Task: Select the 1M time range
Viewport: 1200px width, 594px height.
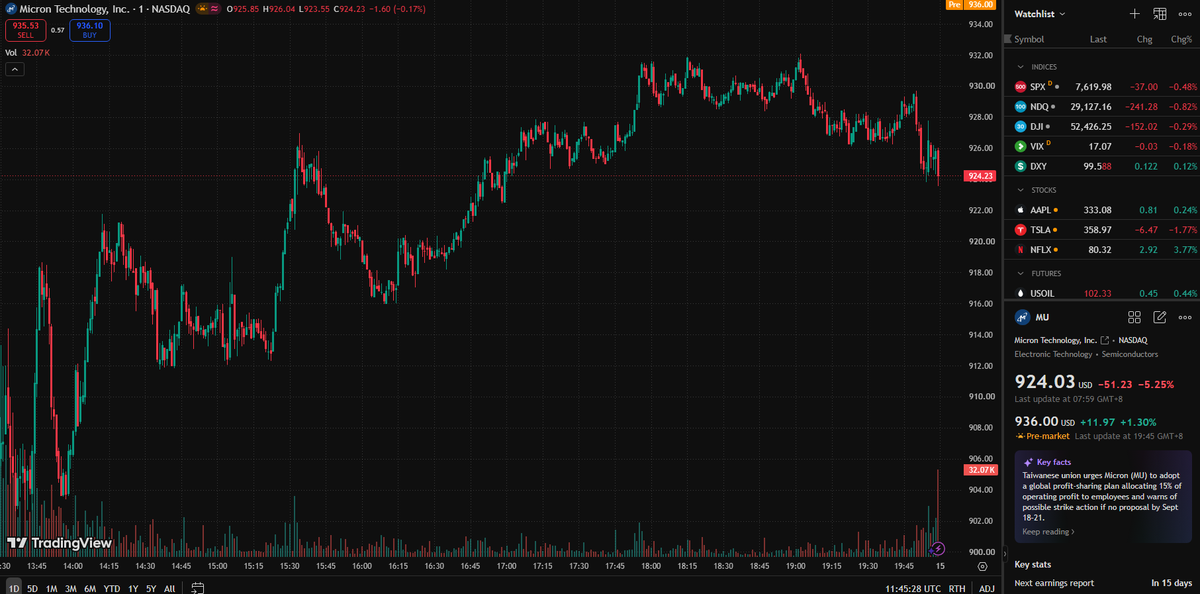Action: 51,588
